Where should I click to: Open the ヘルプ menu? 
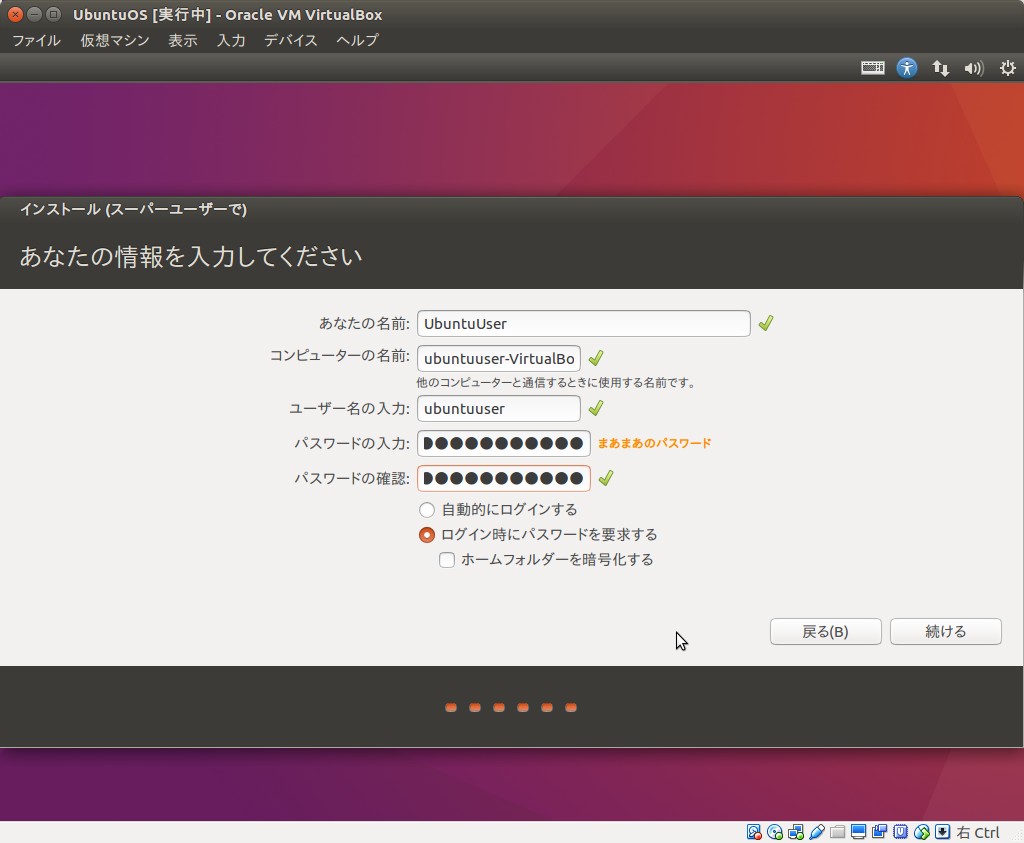357,40
